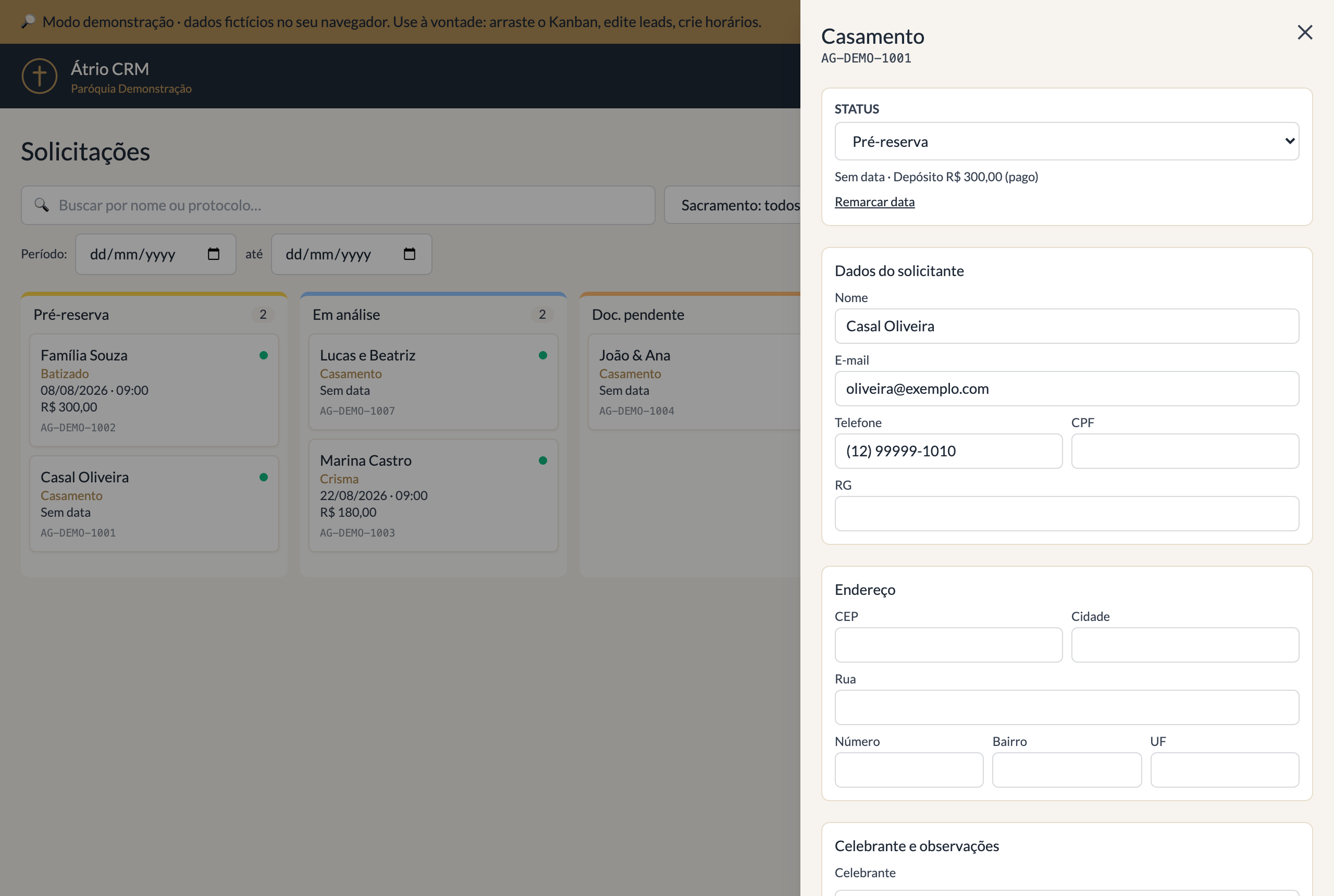Image resolution: width=1334 pixels, height=896 pixels.
Task: Click the Átrio CRM cross logo icon
Action: tap(40, 76)
